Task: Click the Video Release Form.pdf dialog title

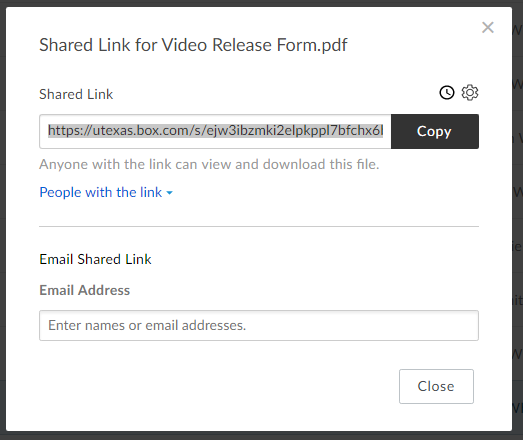Action: coord(193,45)
